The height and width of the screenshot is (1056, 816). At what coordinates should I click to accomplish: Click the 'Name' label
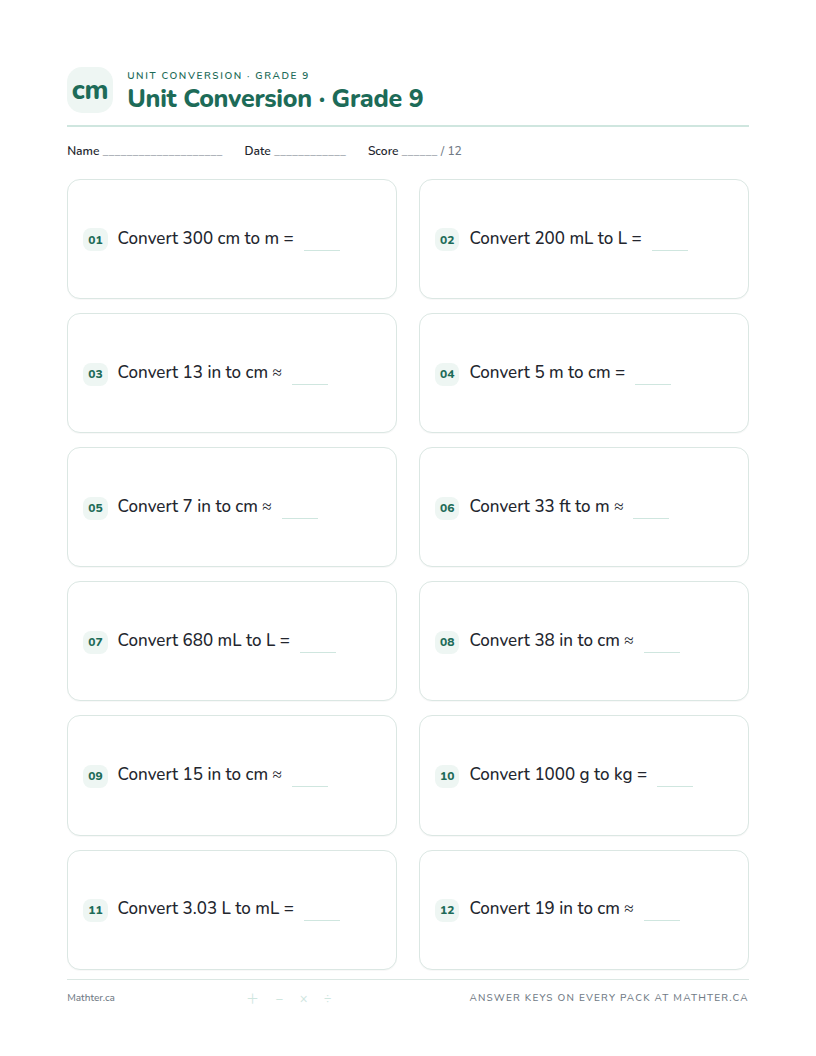click(83, 151)
